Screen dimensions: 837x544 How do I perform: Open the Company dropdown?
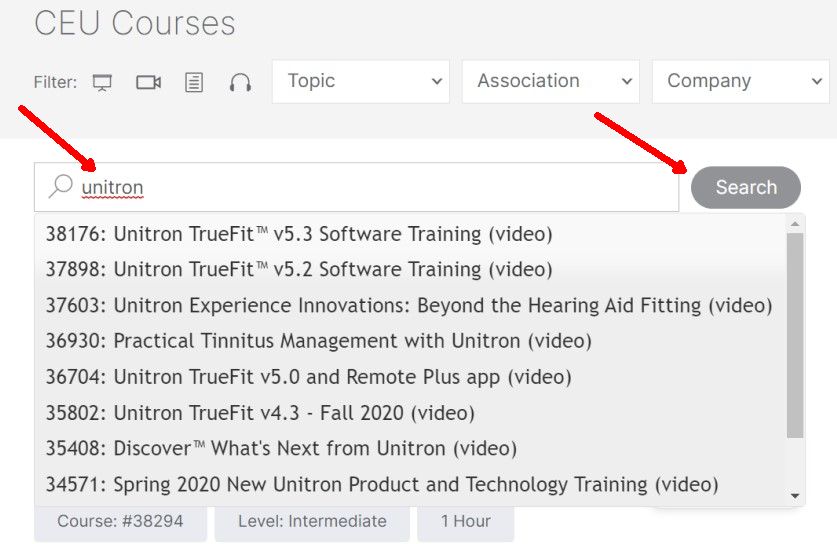coord(741,81)
